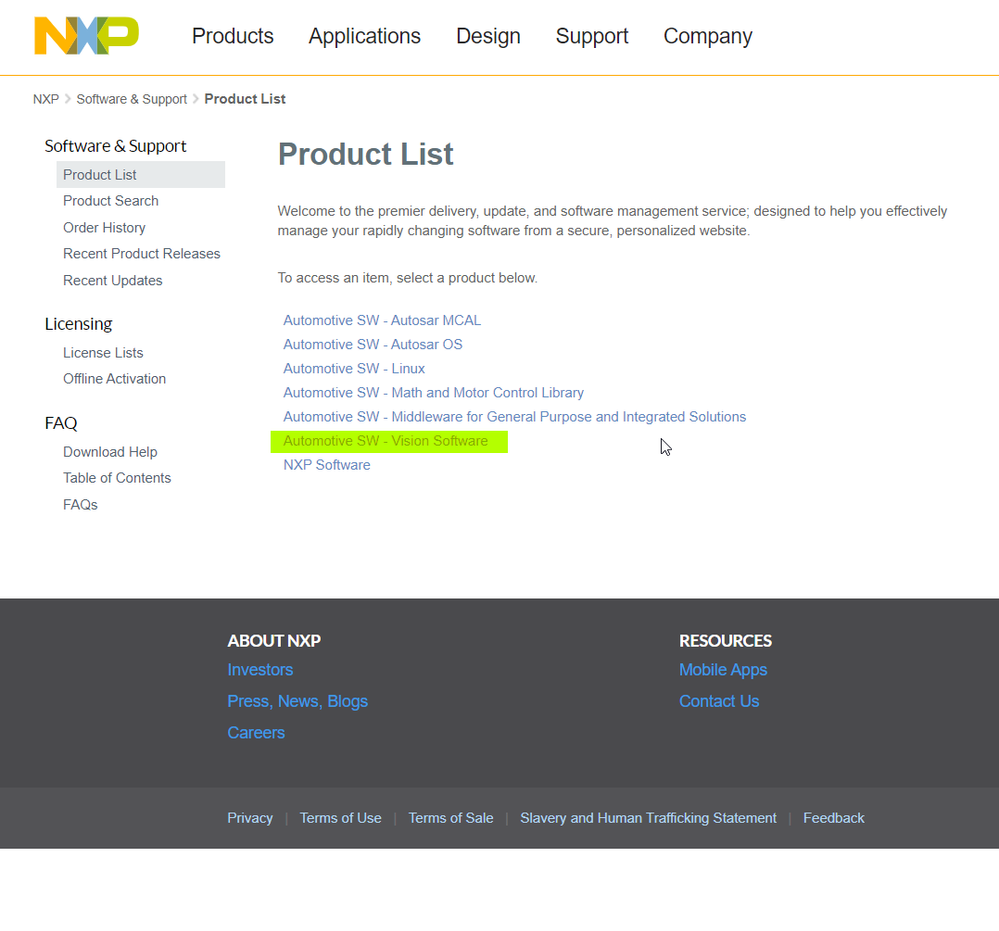This screenshot has height=931, width=999.
Task: Open the Support navigation menu
Action: pyautogui.click(x=592, y=36)
